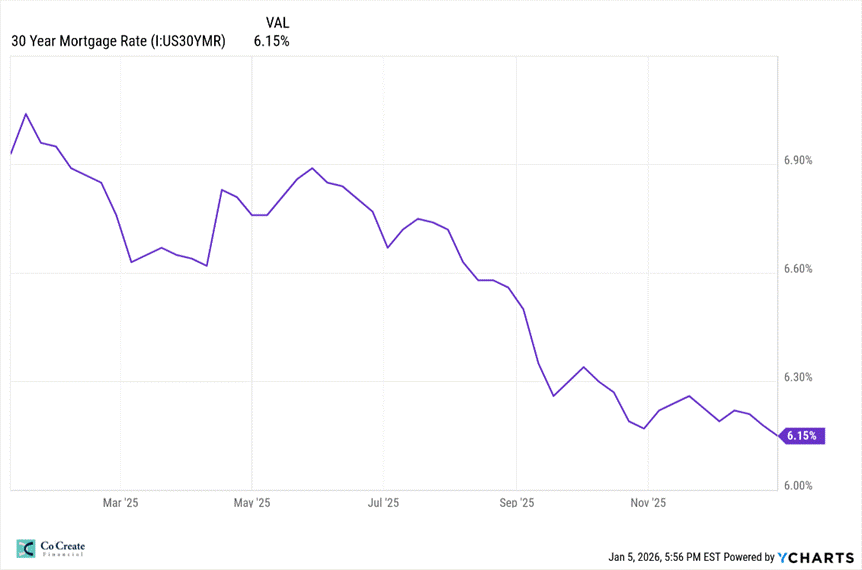862x570 pixels.
Task: Click the 6.90% y-axis label
Action: [798, 160]
